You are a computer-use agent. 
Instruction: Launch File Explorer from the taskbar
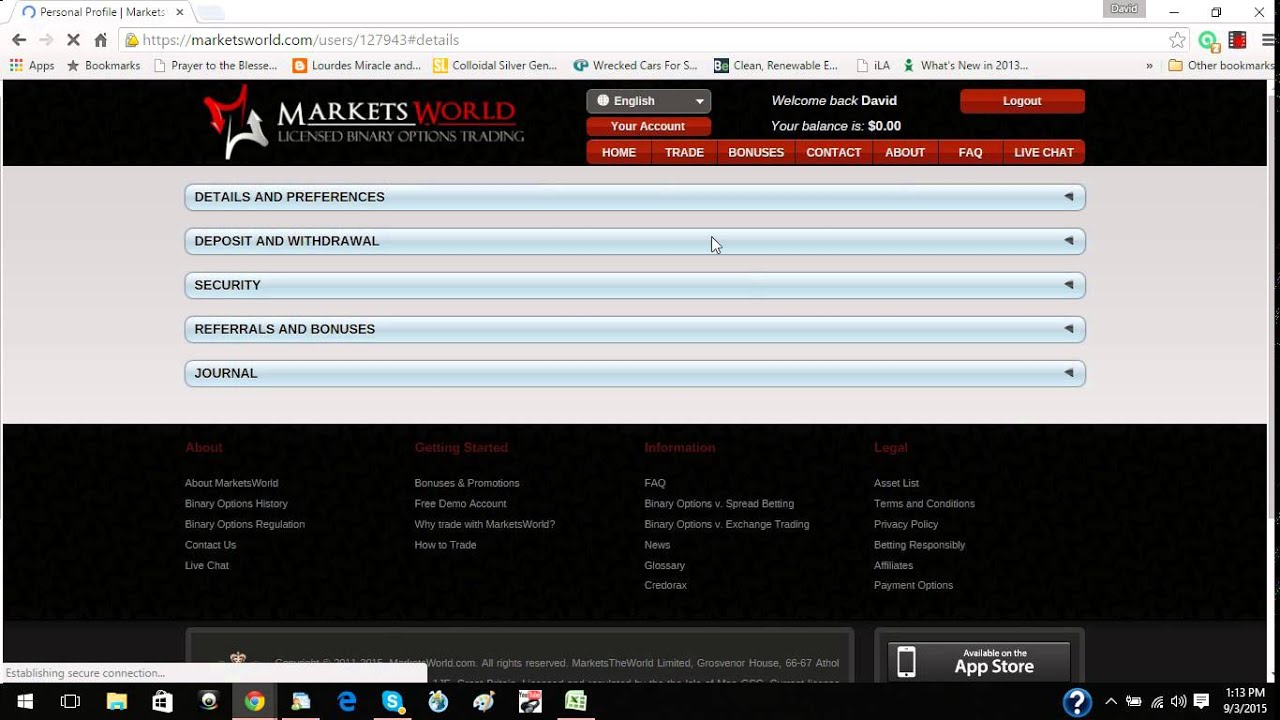pos(116,702)
